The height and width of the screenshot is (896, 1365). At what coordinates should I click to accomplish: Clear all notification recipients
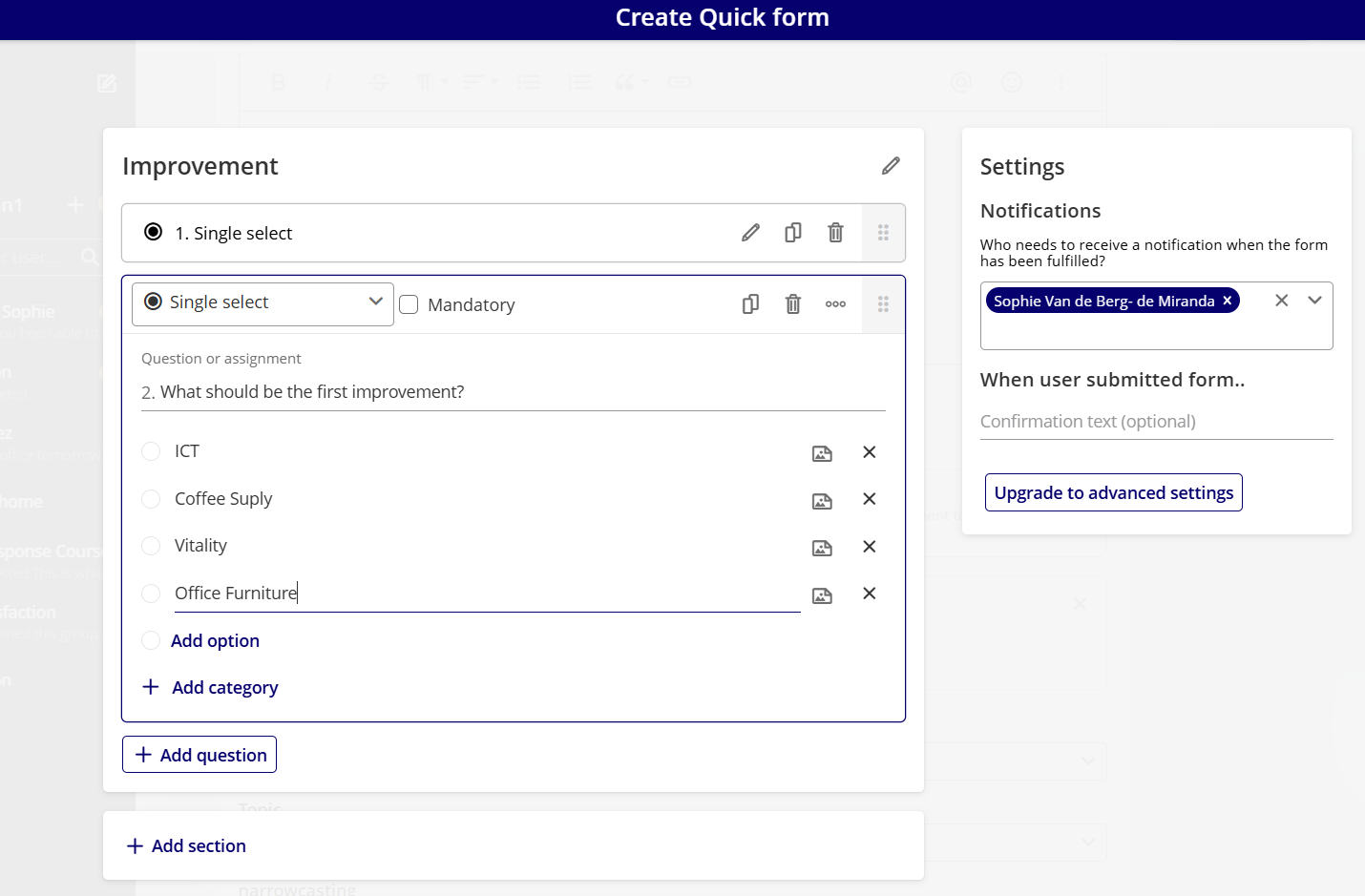[x=1282, y=301]
